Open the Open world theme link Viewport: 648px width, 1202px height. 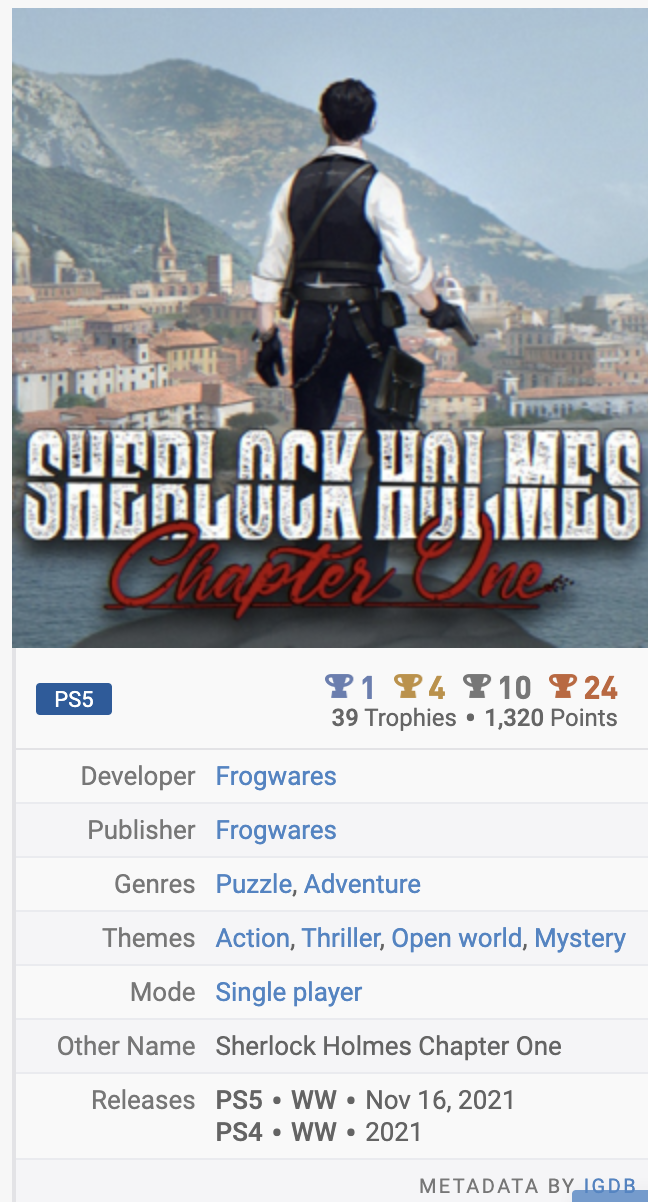click(457, 938)
